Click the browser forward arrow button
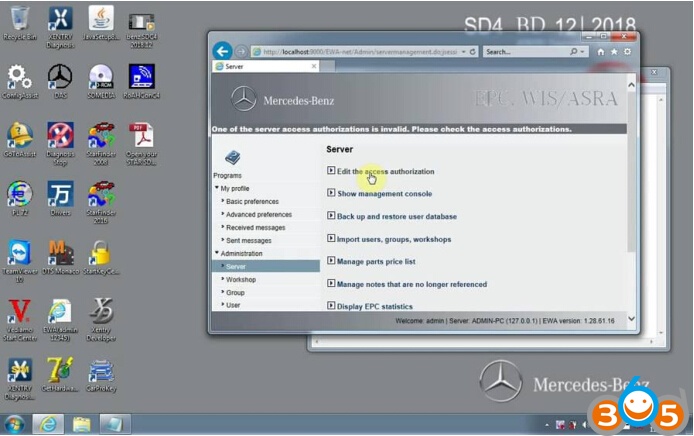 [x=240, y=52]
